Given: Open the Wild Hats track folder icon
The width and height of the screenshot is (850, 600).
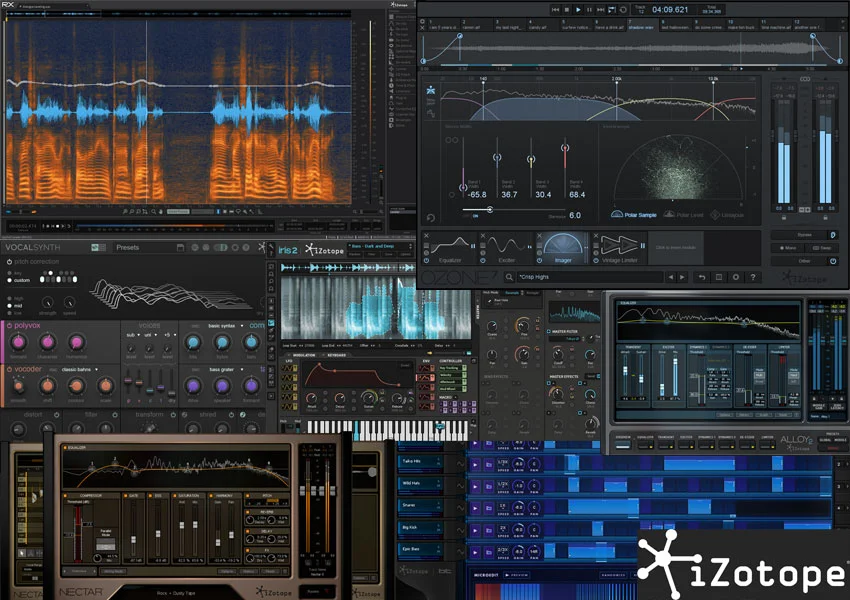Looking at the screenshot, I should [489, 486].
